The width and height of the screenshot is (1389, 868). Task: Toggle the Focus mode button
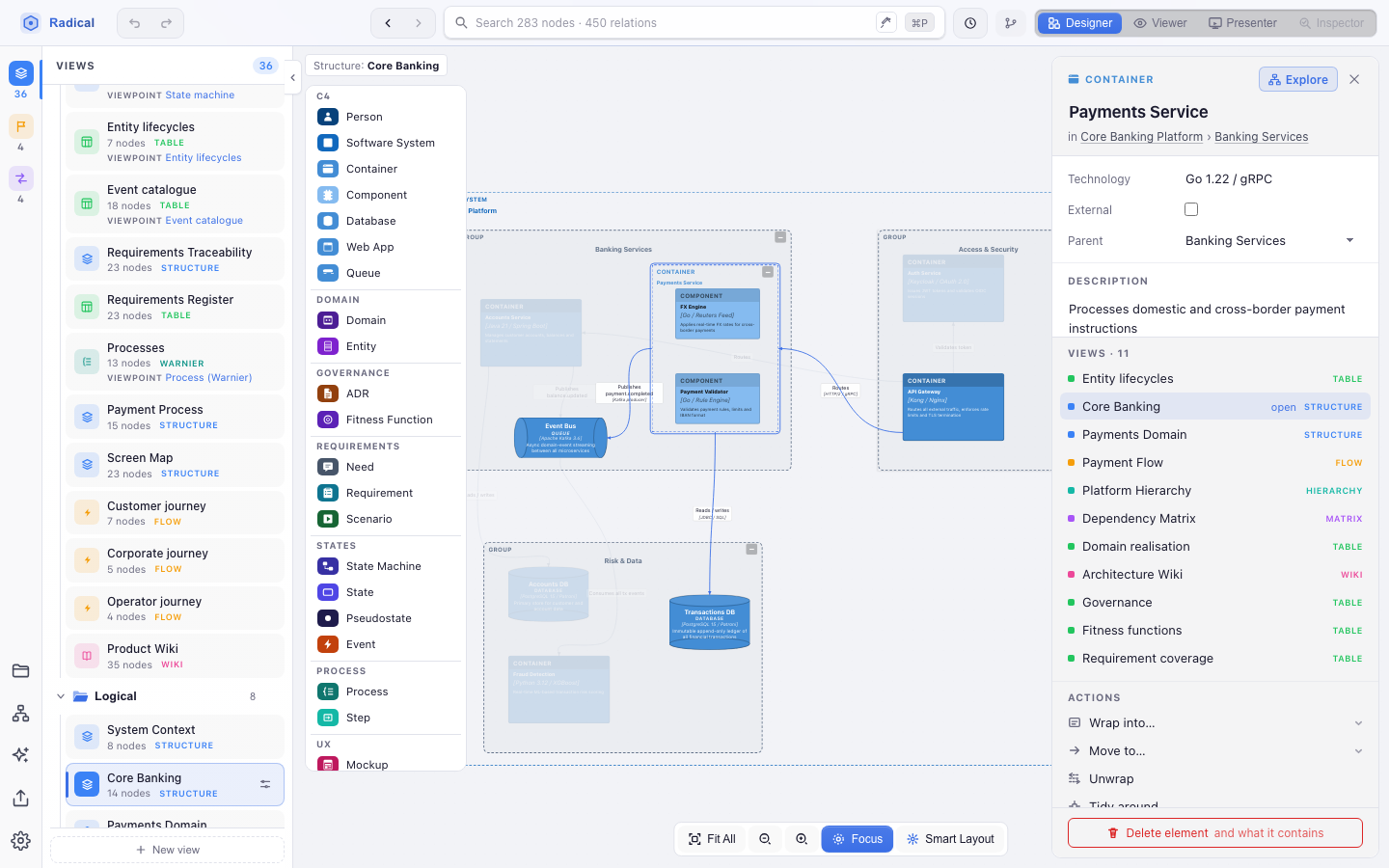[857, 839]
